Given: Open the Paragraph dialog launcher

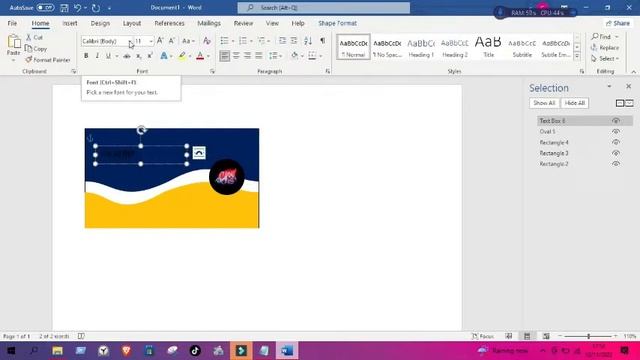Looking at the screenshot, I should [x=328, y=71].
